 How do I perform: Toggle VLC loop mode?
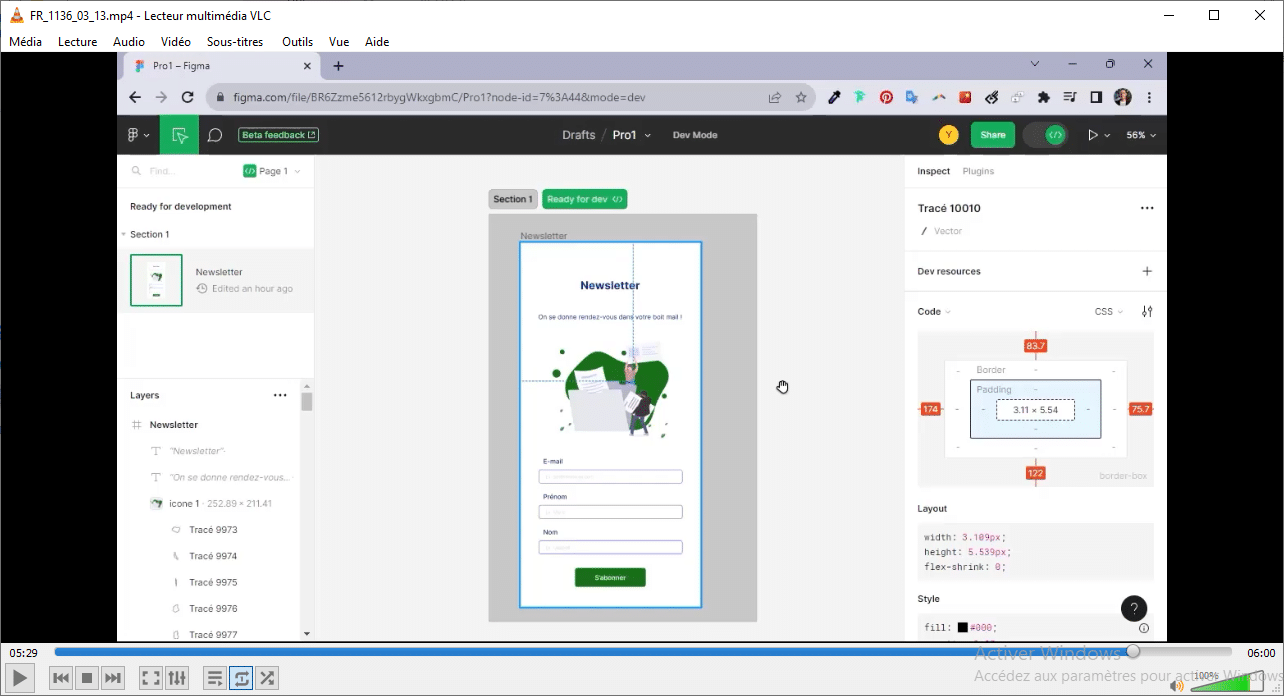tap(241, 678)
